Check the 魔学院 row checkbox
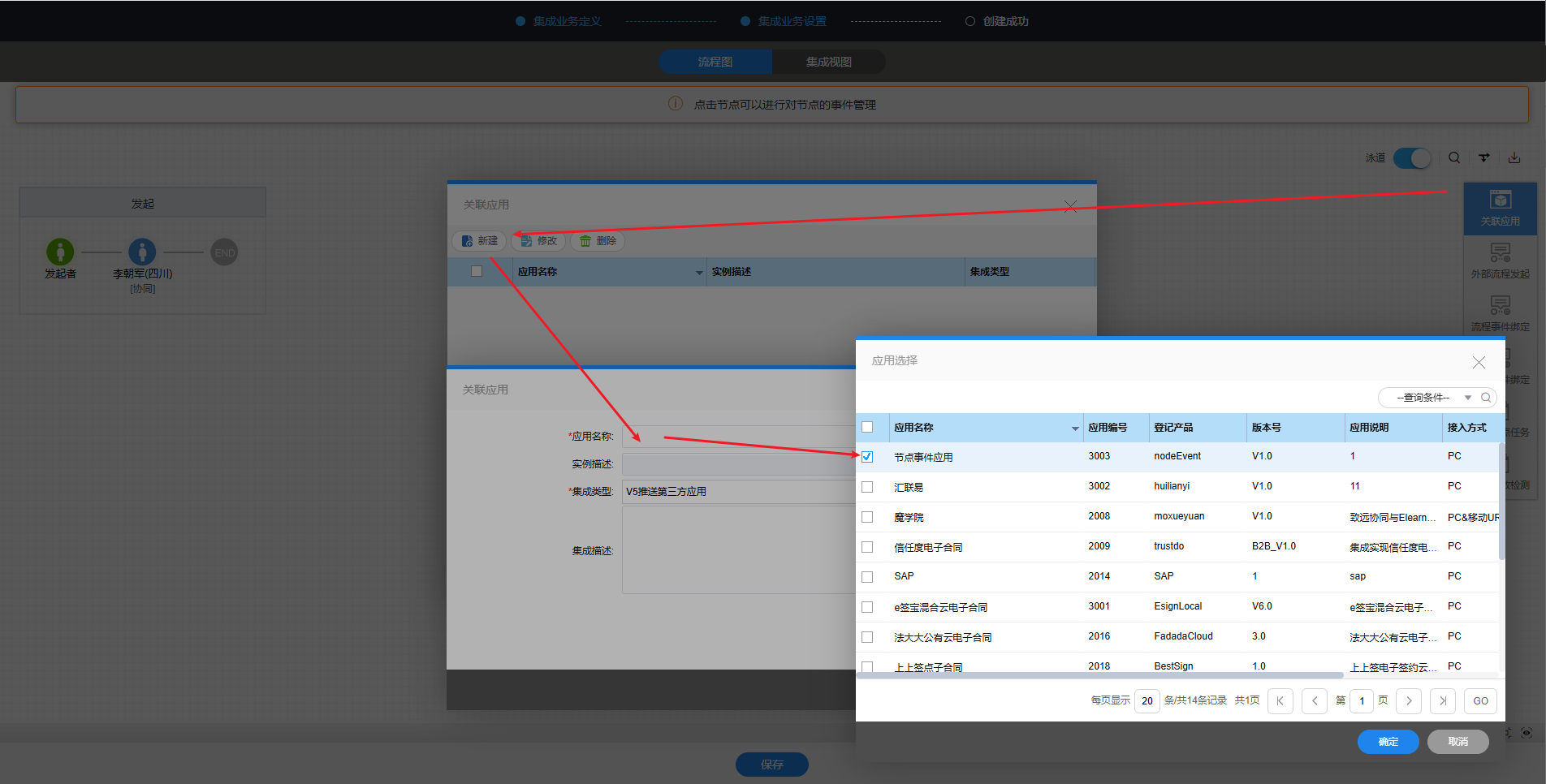1546x784 pixels. pyautogui.click(x=867, y=517)
